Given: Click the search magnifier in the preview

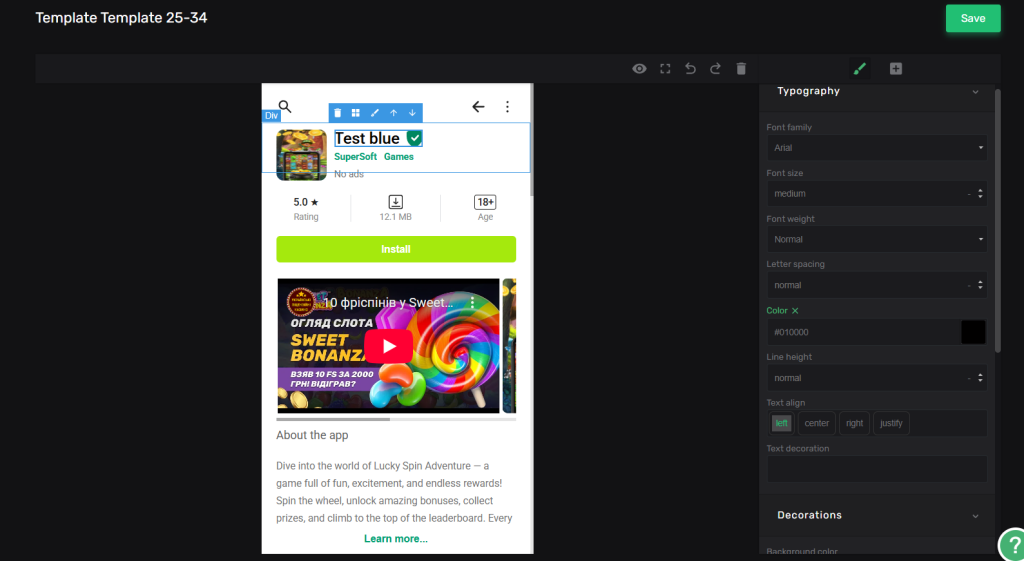Looking at the screenshot, I should point(285,107).
